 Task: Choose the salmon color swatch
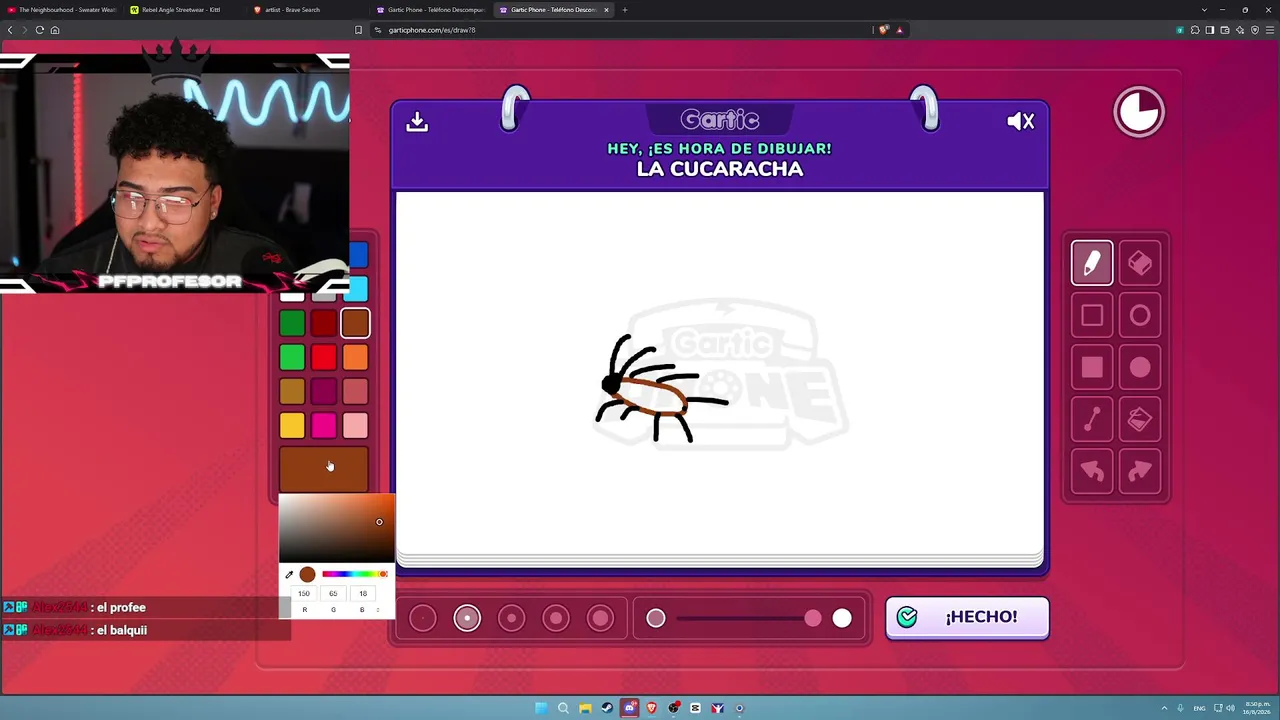(355, 392)
